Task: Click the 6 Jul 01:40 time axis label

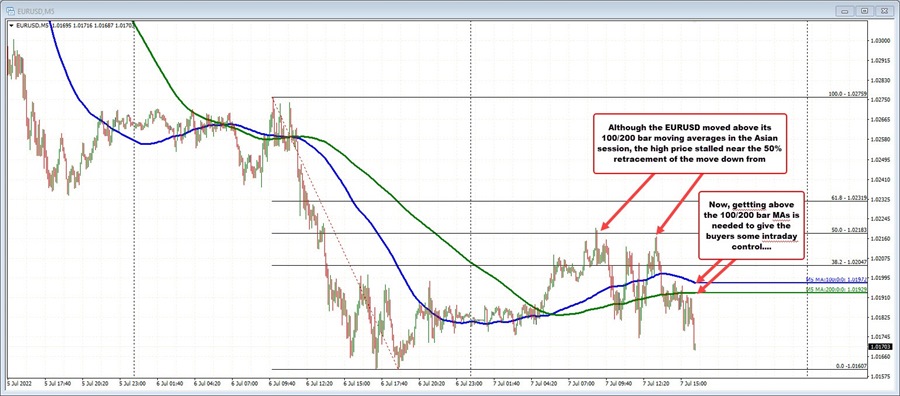Action: (171, 382)
